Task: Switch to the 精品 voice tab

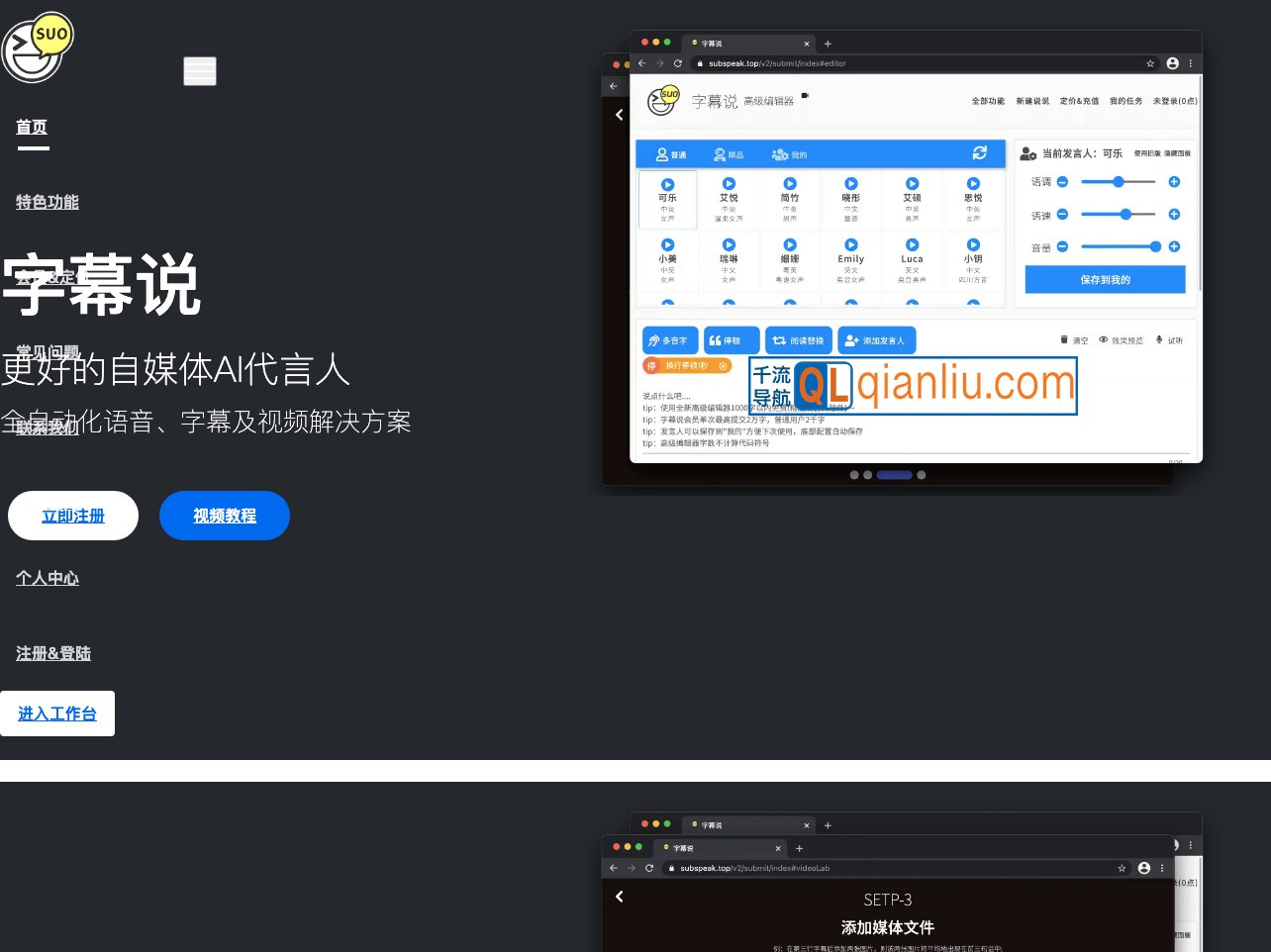Action: click(x=728, y=153)
